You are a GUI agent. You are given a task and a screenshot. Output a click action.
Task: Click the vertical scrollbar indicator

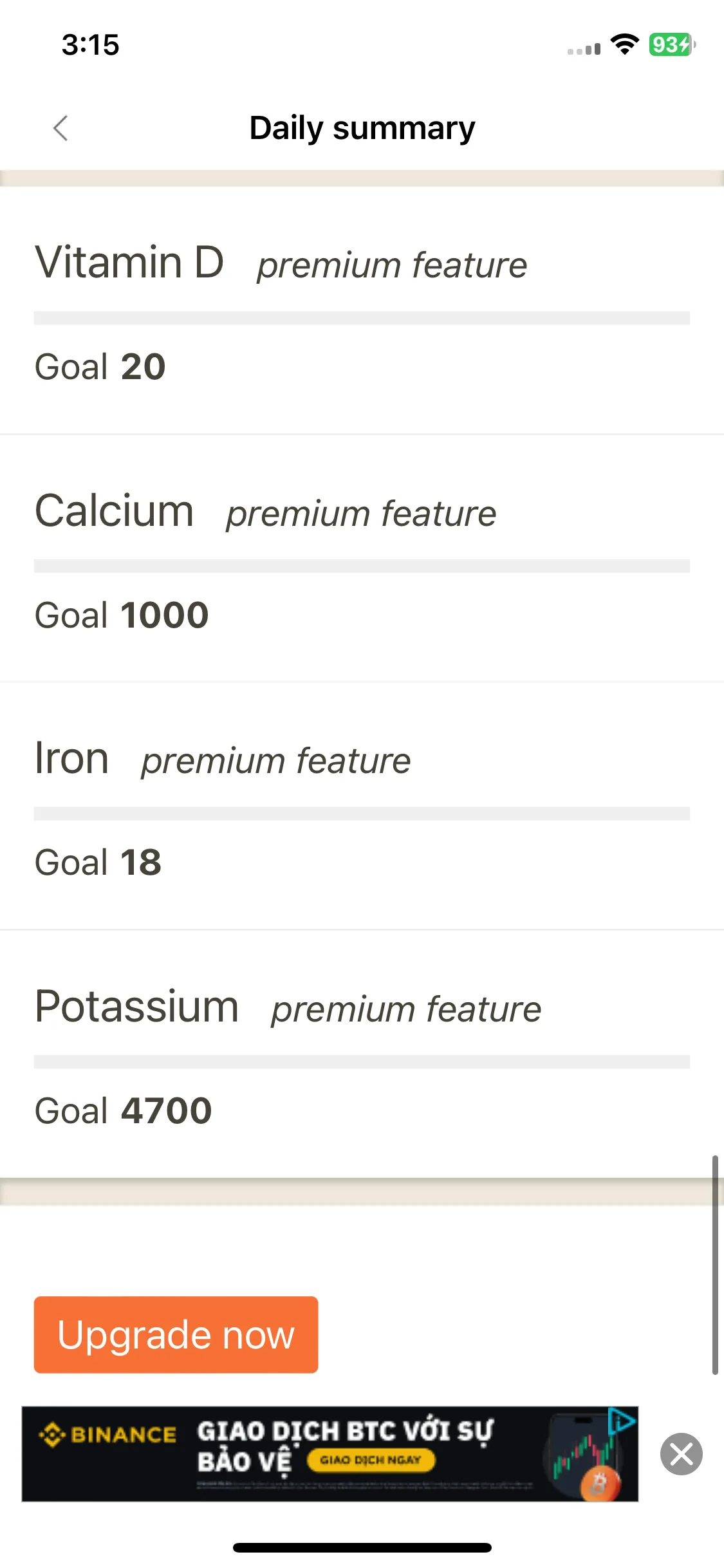pyautogui.click(x=714, y=1264)
